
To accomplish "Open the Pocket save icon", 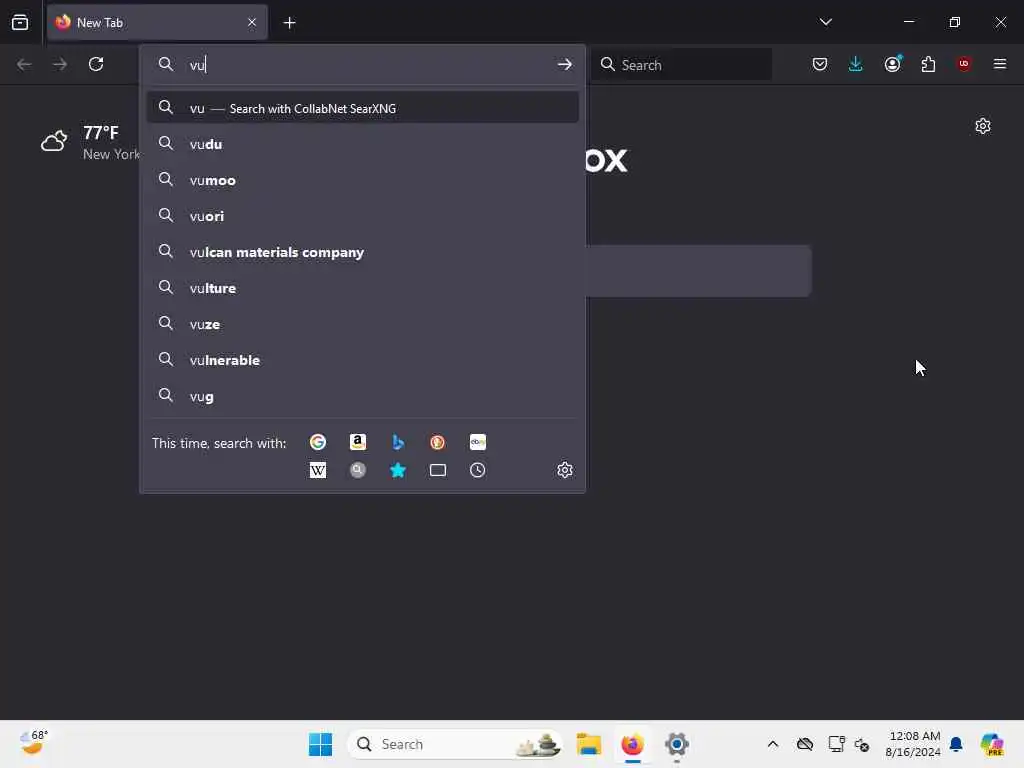I will (x=820, y=64).
